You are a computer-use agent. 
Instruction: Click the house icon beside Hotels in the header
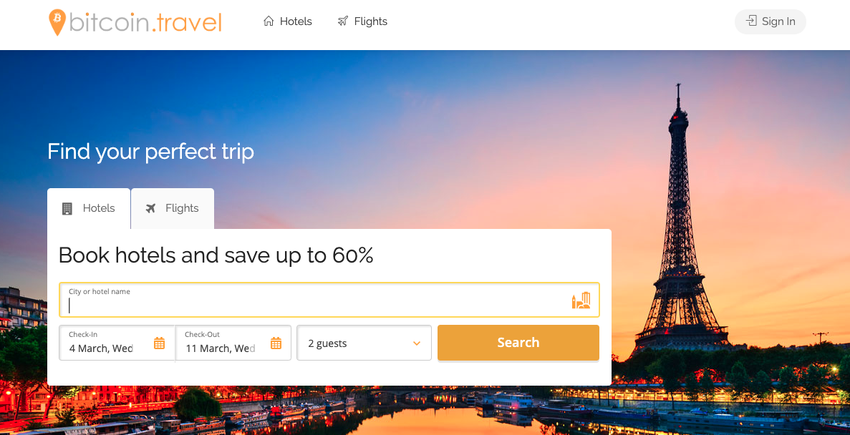click(x=268, y=21)
